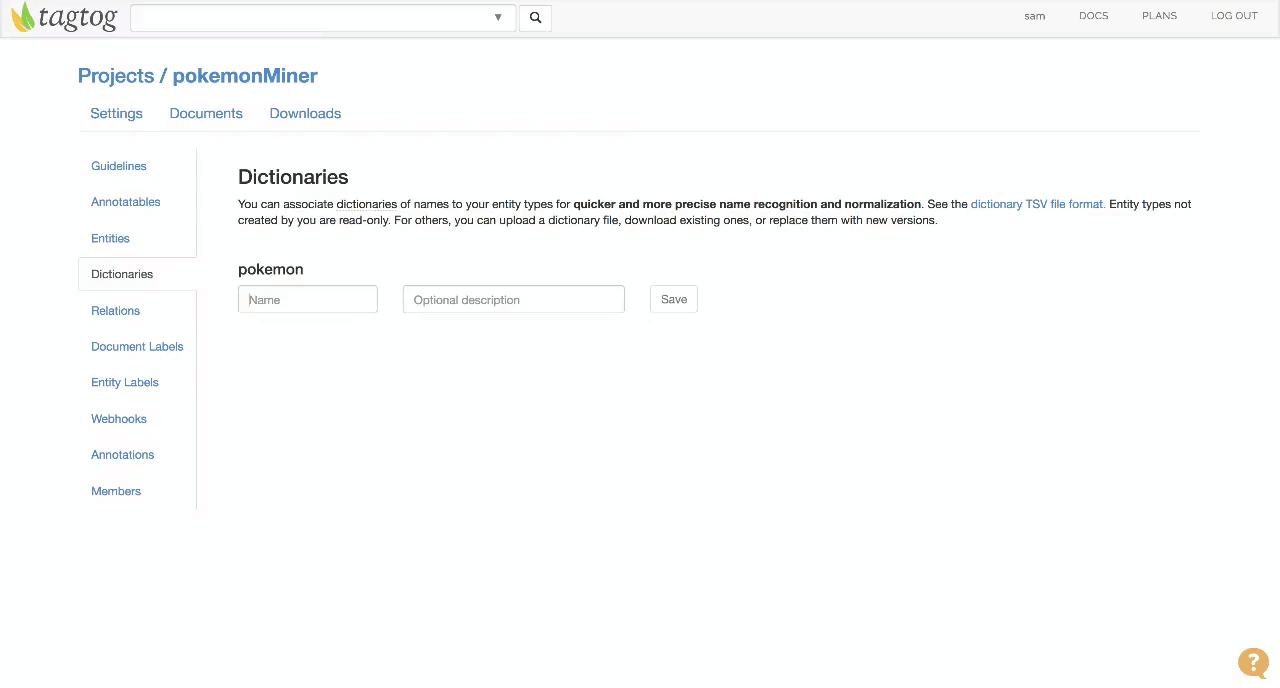Open Guidelines in the settings sidebar
The height and width of the screenshot is (688, 1280).
coord(119,166)
